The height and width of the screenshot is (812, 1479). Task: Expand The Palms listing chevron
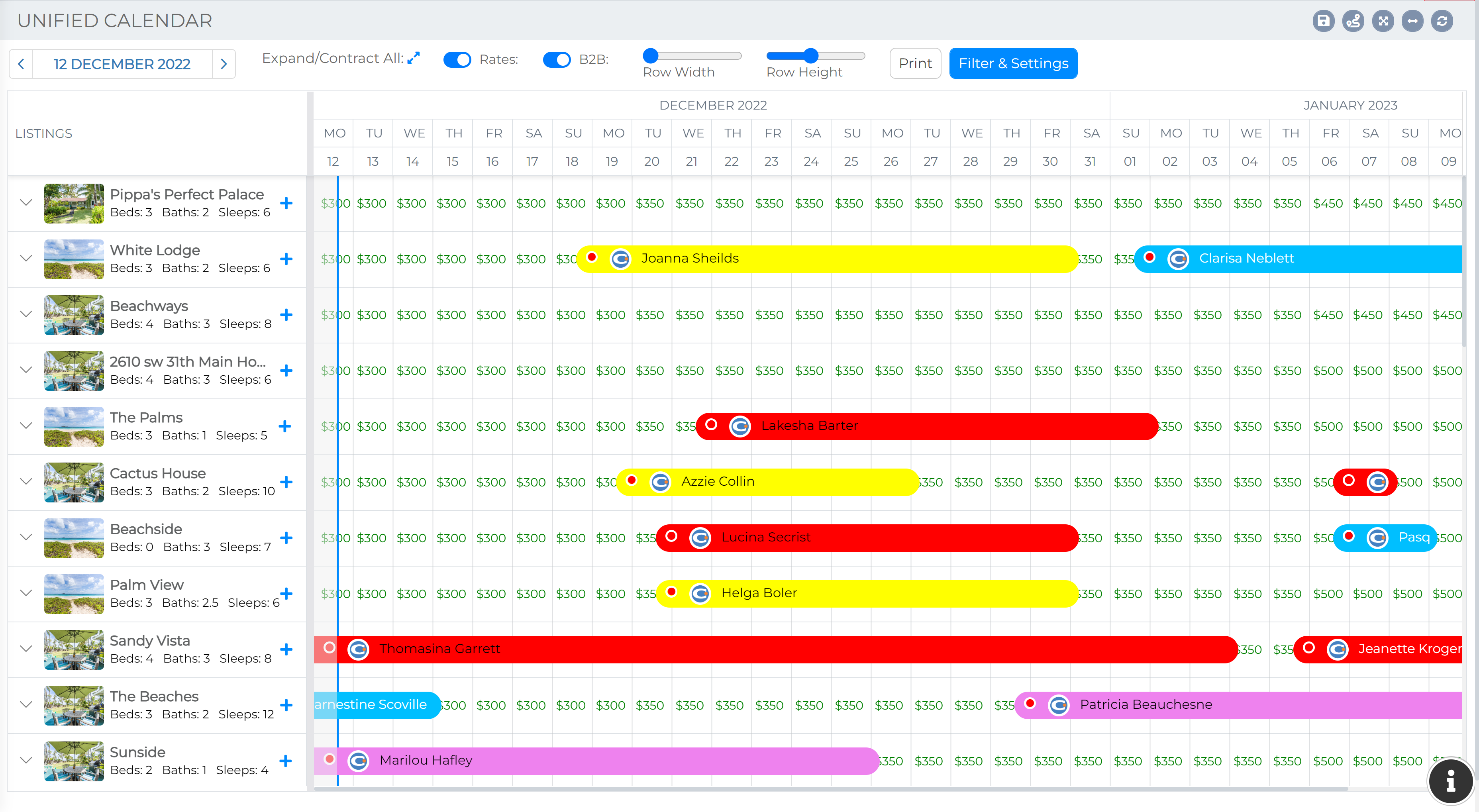(x=26, y=426)
